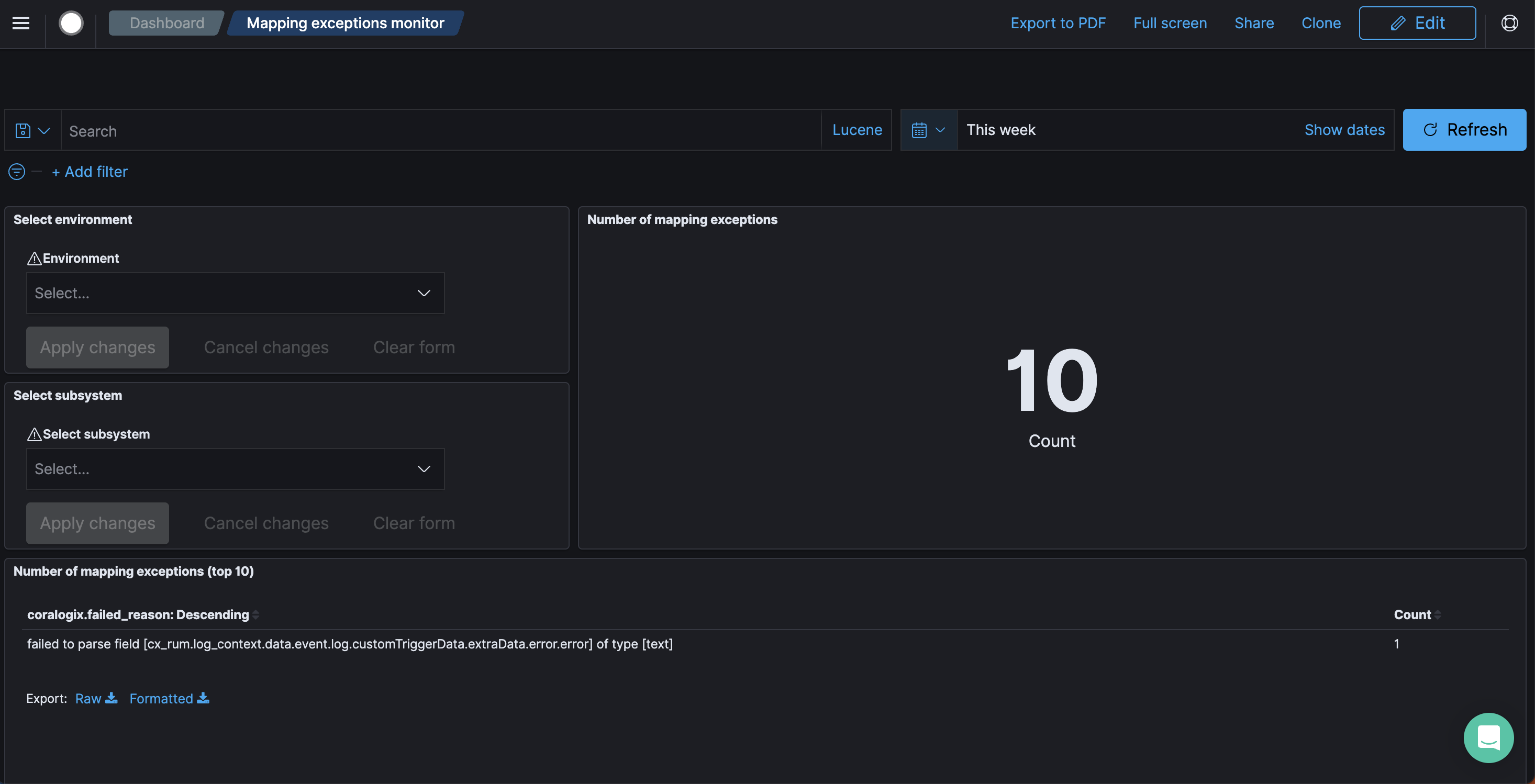
Task: Go to Dashboard breadcrumb
Action: tap(167, 23)
